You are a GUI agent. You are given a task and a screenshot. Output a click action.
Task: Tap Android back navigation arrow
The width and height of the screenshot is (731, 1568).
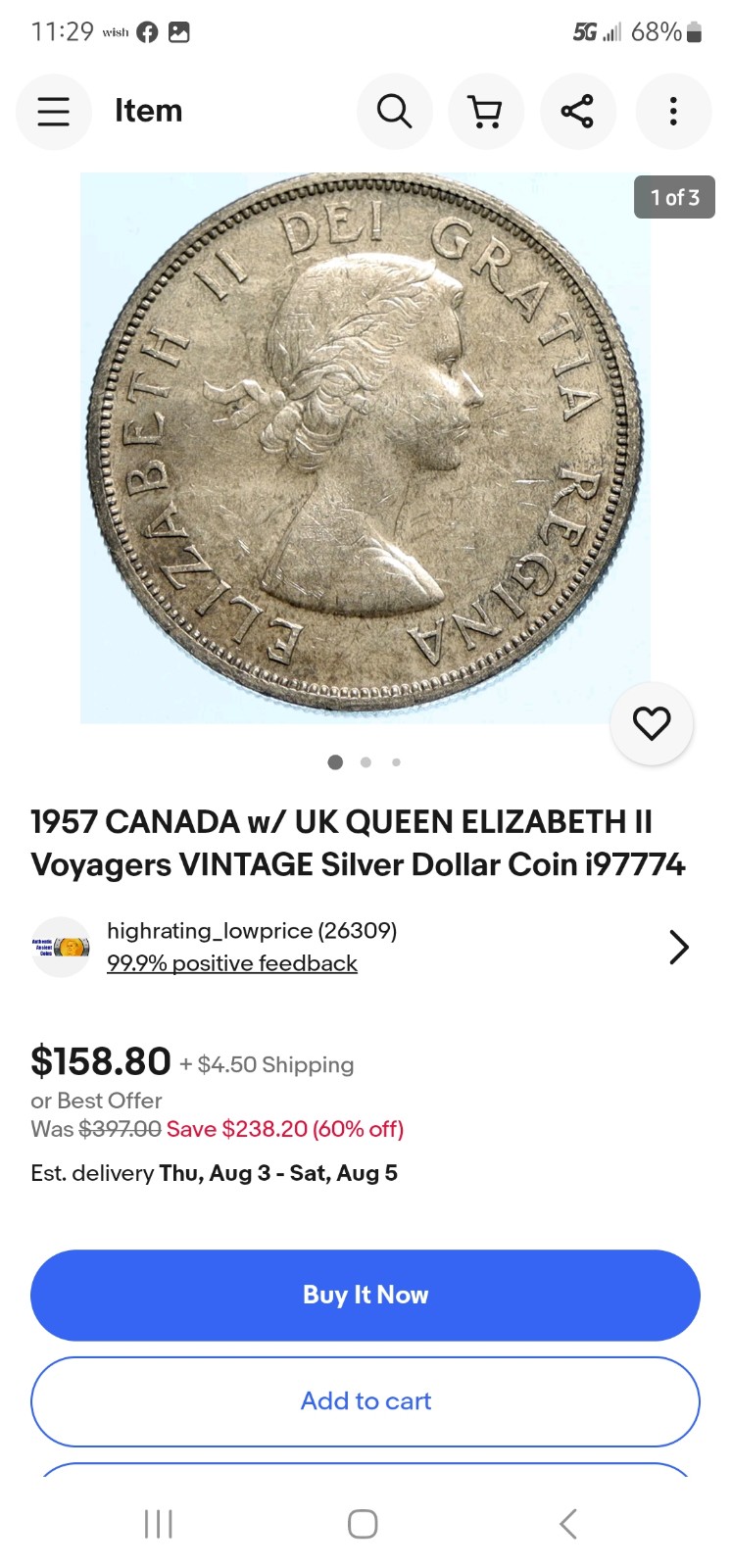568,1524
